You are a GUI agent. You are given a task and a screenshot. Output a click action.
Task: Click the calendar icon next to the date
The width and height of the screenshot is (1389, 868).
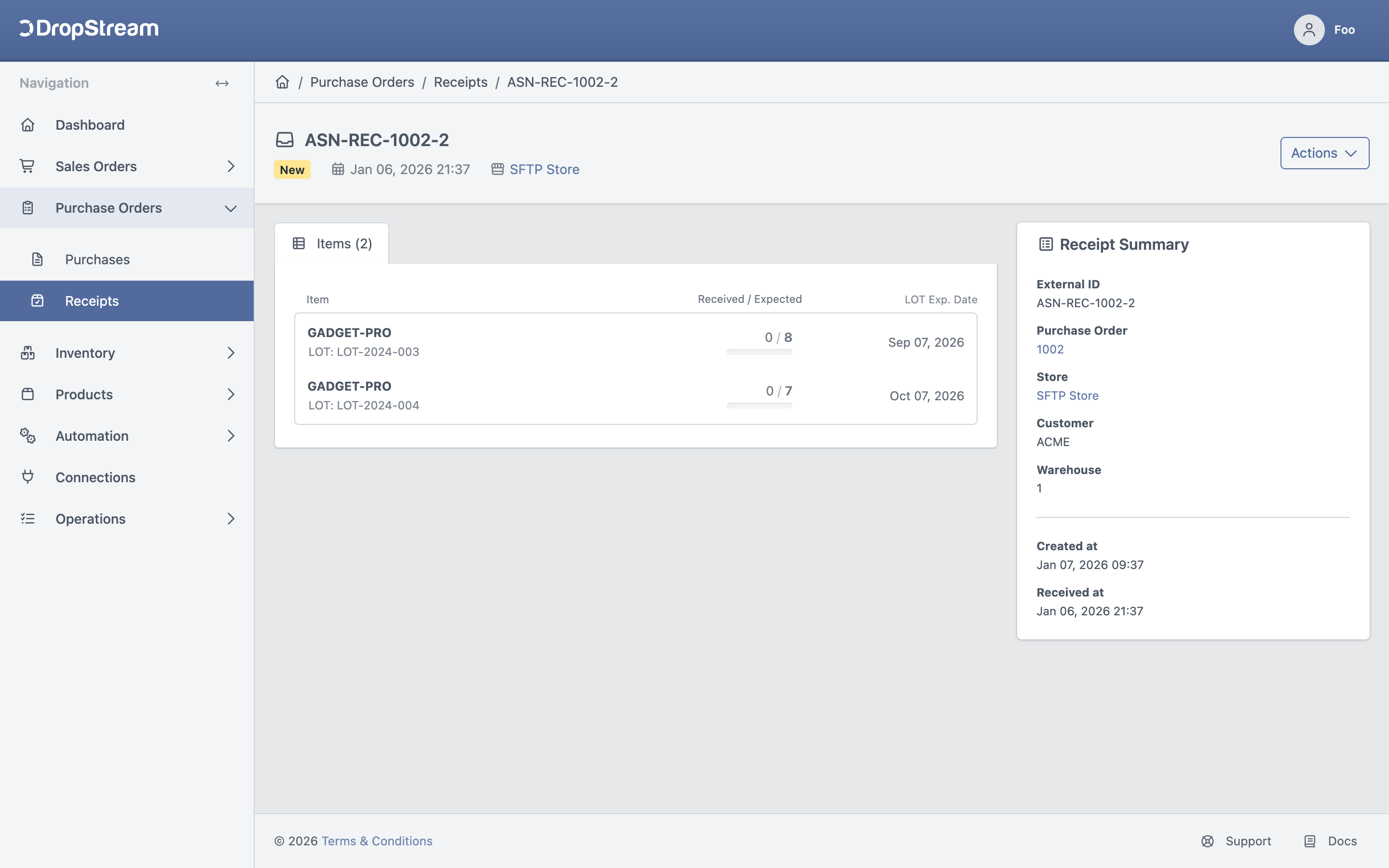[338, 169]
